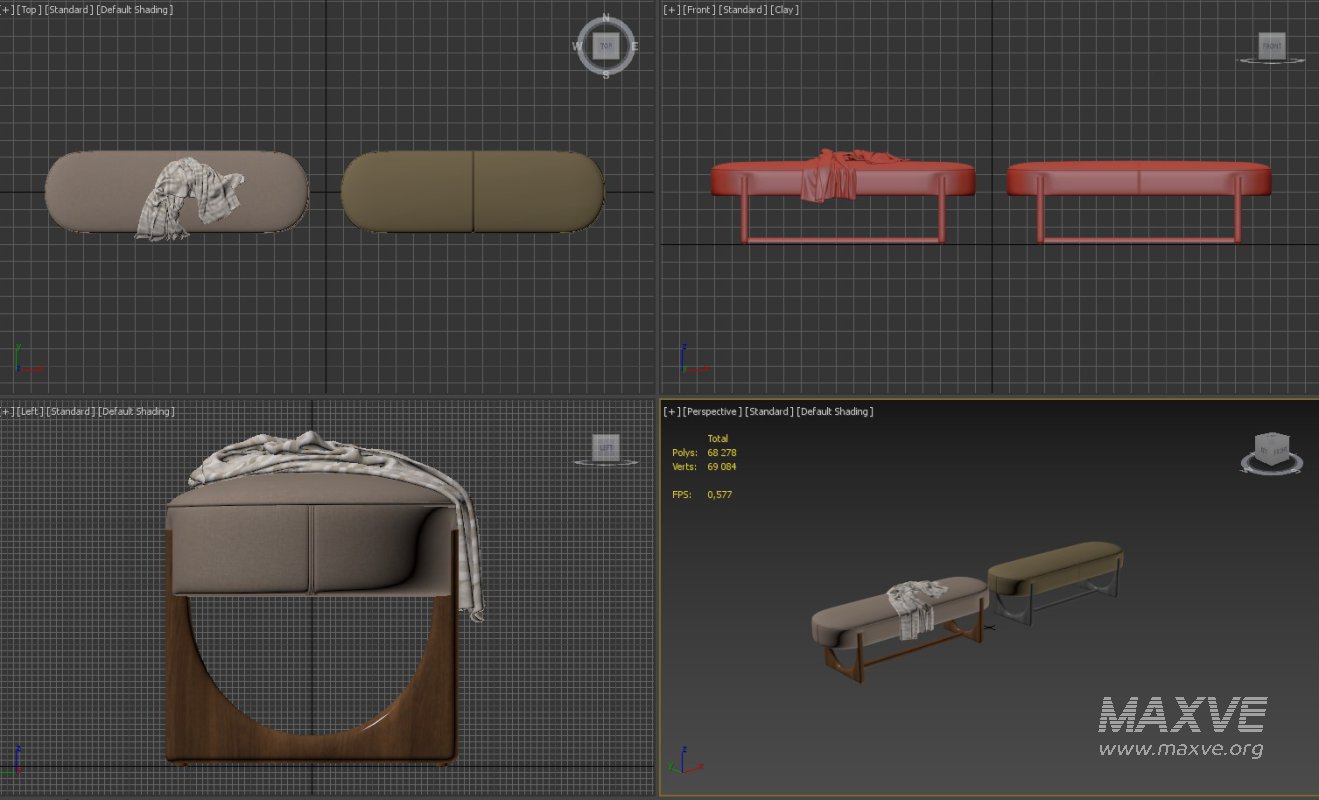Click the E compass direction on the ViewCube
The height and width of the screenshot is (800, 1319).
coord(634,46)
